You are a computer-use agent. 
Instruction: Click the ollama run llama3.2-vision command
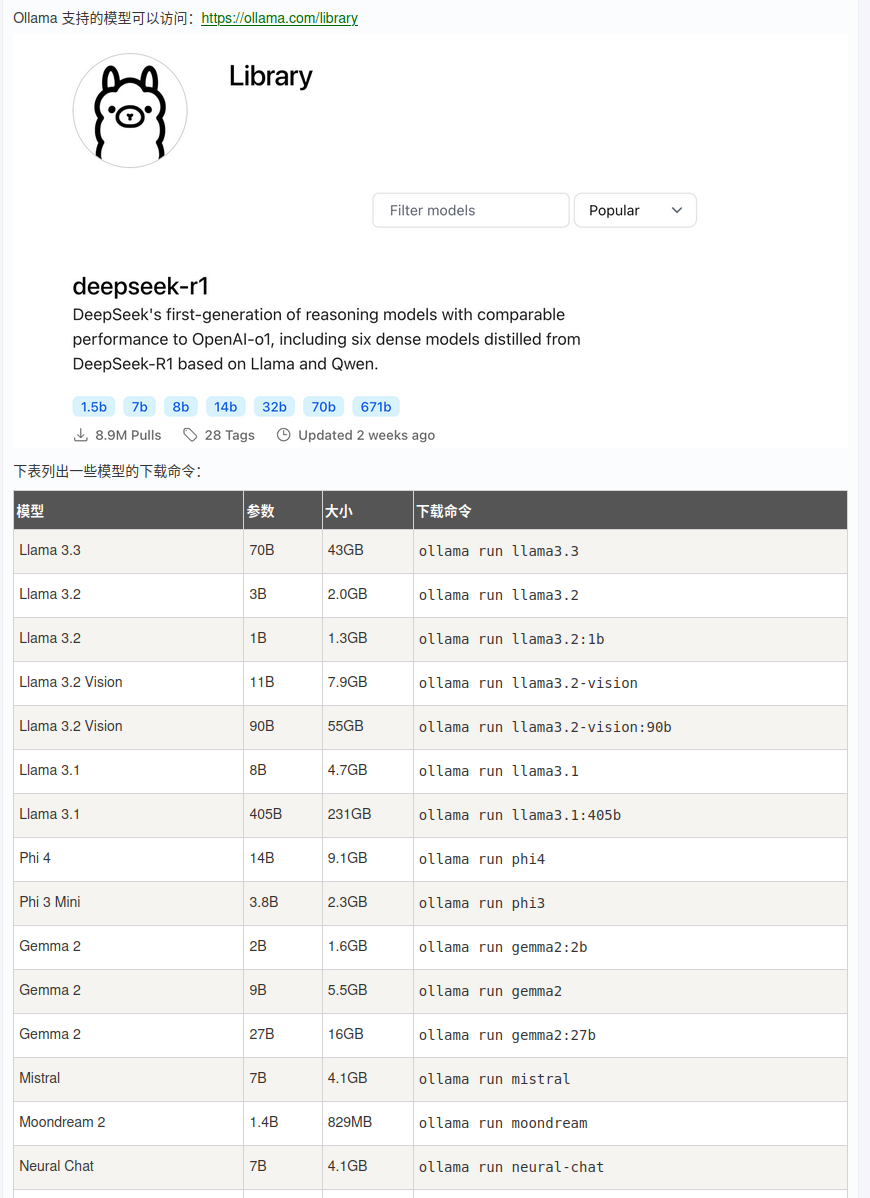[529, 683]
